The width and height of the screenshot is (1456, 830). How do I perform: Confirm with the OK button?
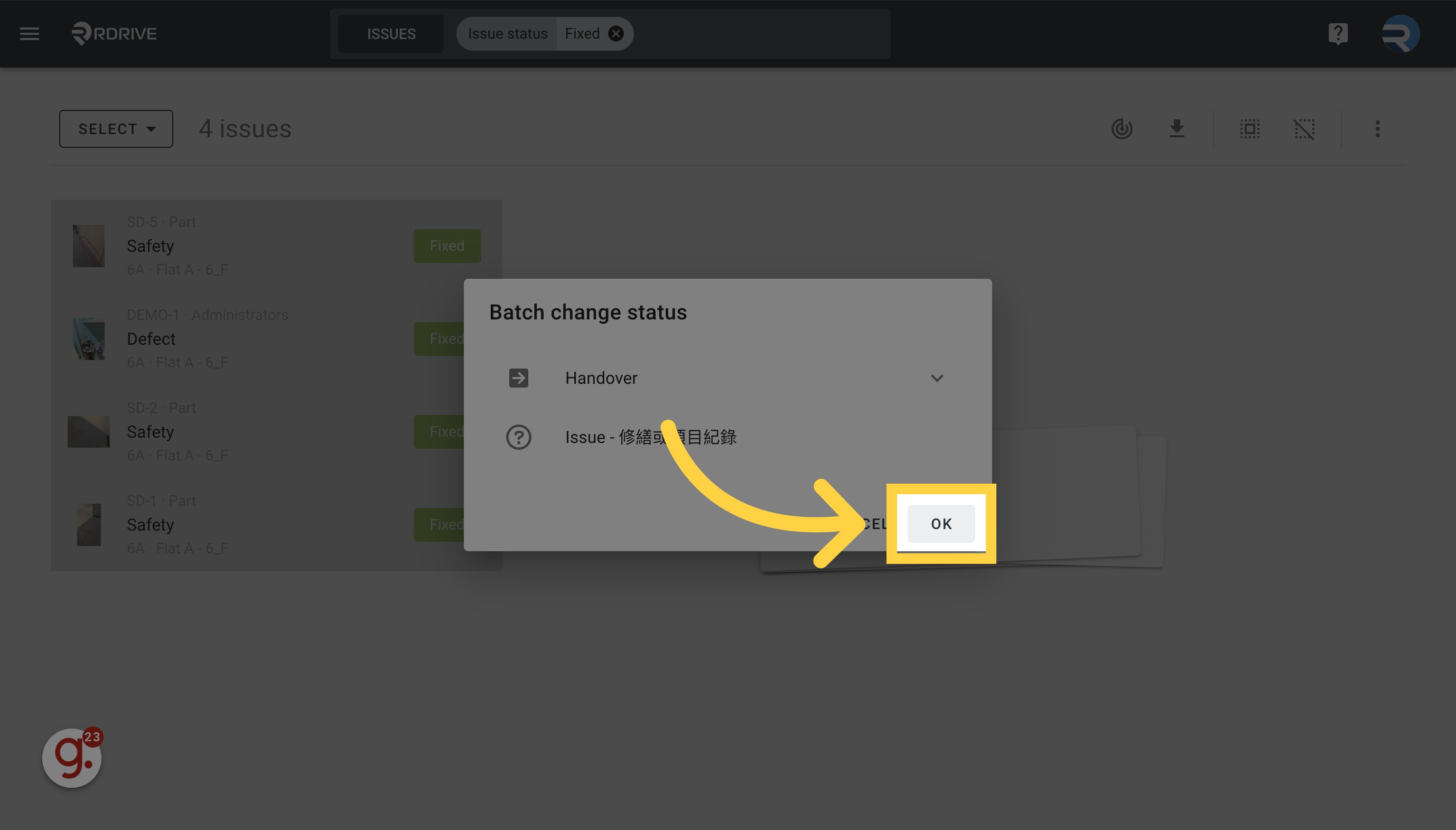941,524
